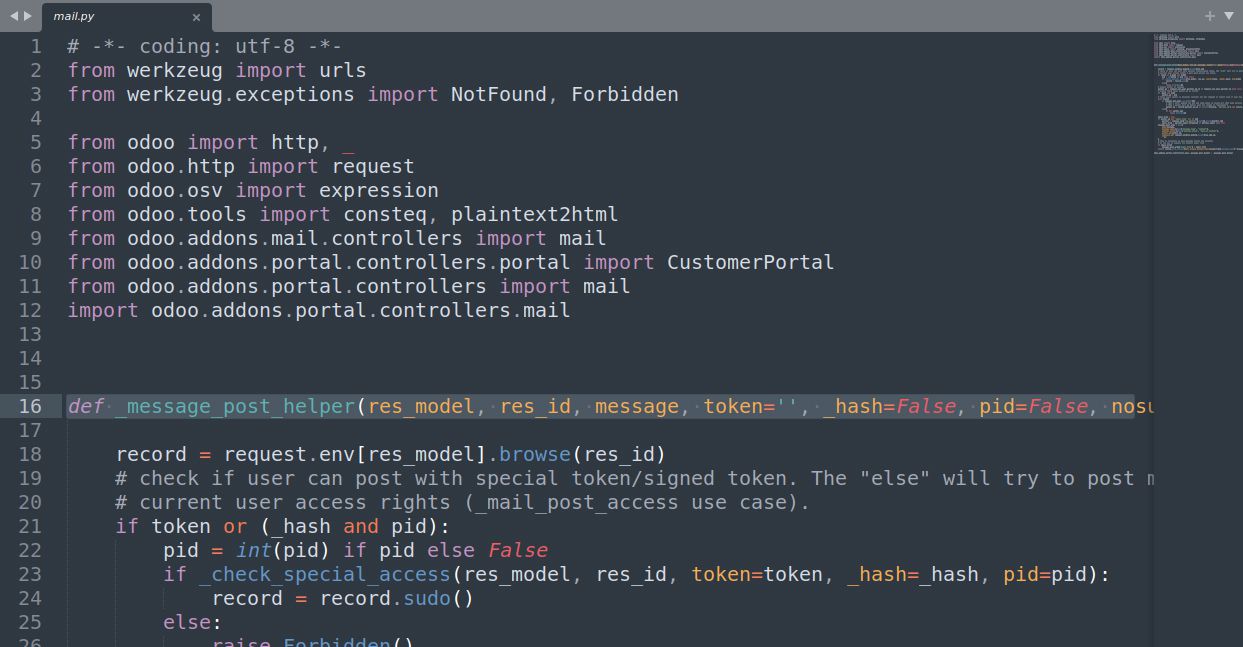Open the tab list dropdown arrow
Viewport: 1243px width, 647px height.
tap(1228, 16)
